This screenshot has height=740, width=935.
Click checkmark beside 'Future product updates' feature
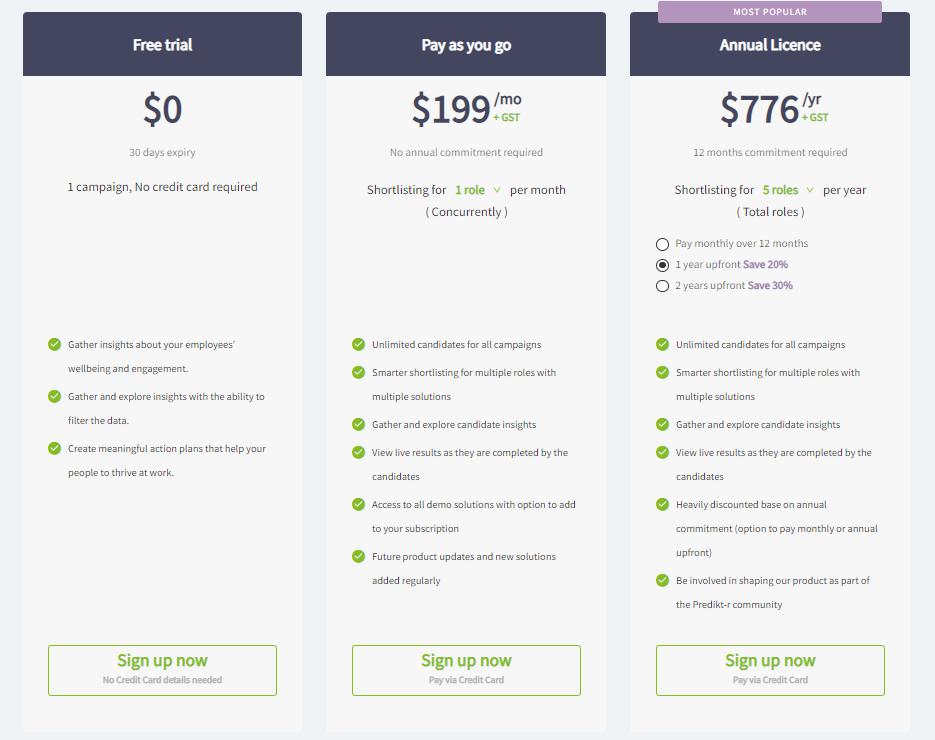click(x=359, y=557)
